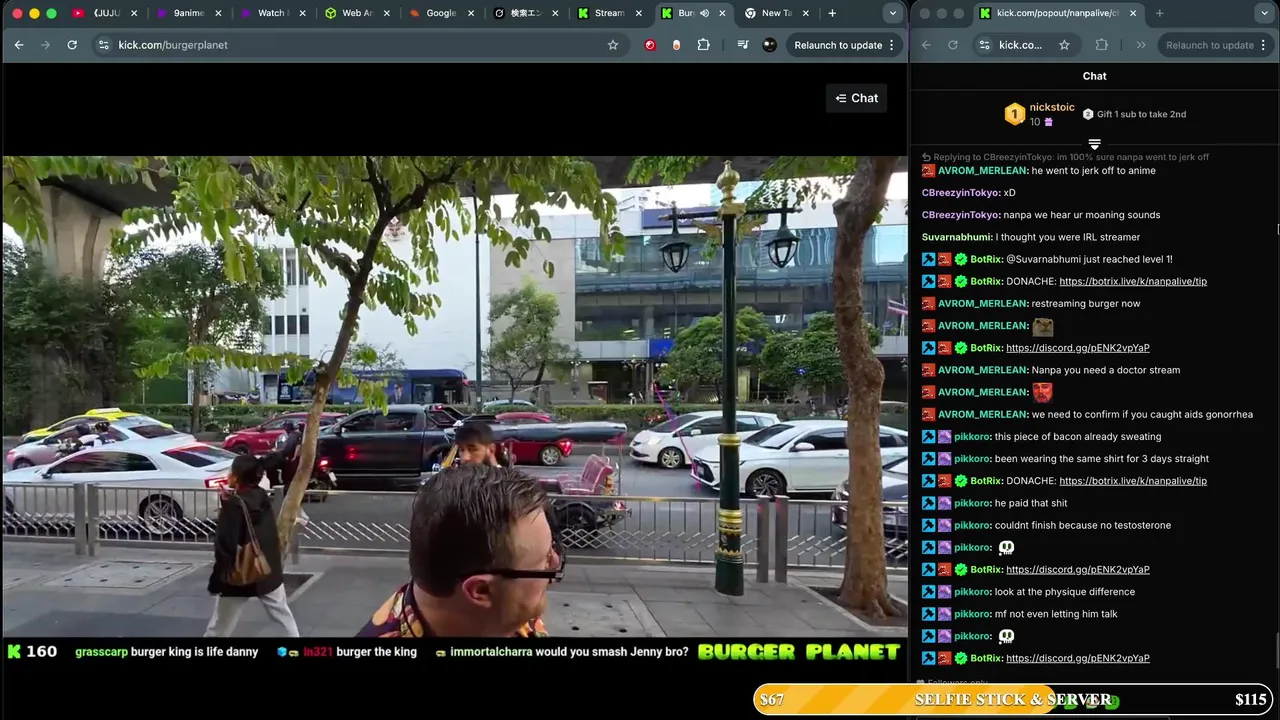Switch to the Web Ar tab
Screen dimensions: 1280x720
356,13
